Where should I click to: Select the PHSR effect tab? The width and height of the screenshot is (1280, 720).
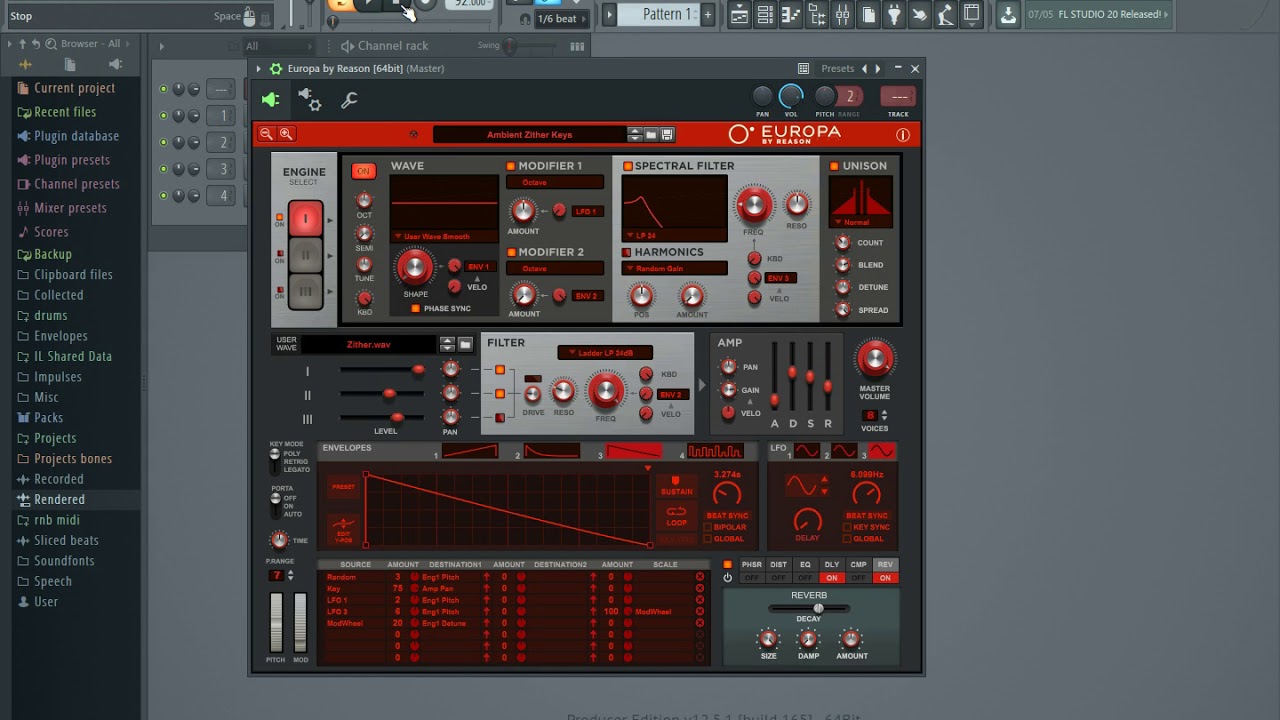[x=751, y=565]
